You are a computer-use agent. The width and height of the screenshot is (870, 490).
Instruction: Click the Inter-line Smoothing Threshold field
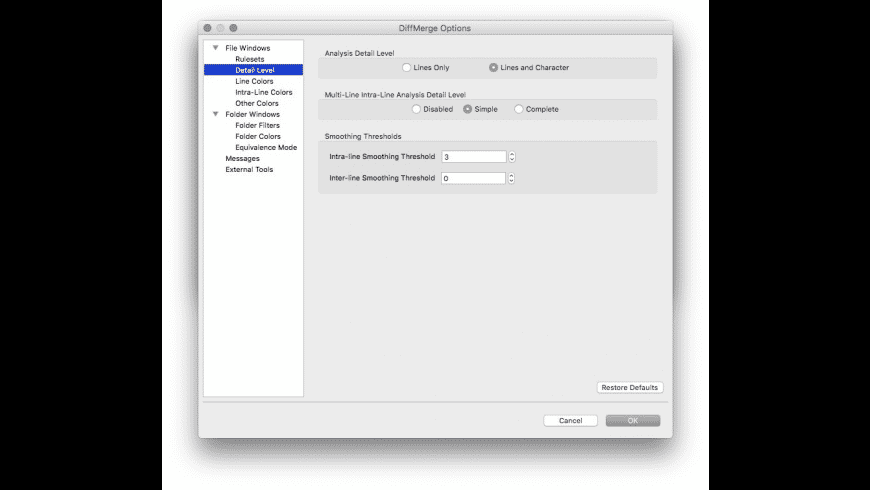pyautogui.click(x=473, y=178)
